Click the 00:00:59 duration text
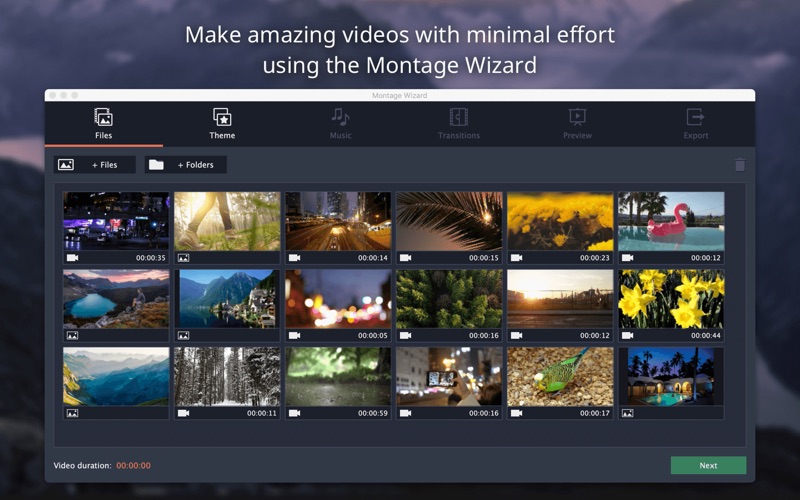Screen dimensions: 800x500 pos(373,413)
